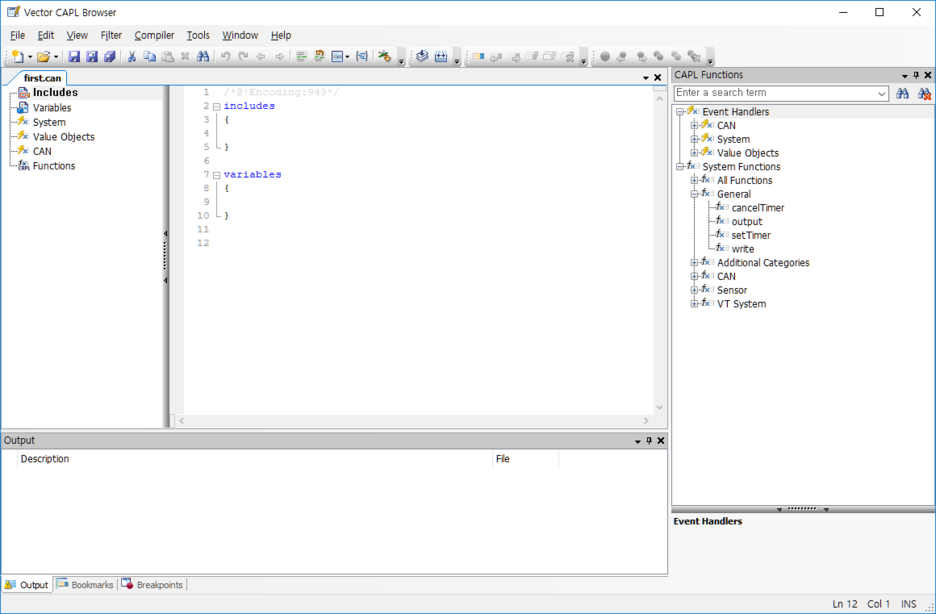Select the setTimer function
The height and width of the screenshot is (614, 936).
(x=751, y=235)
